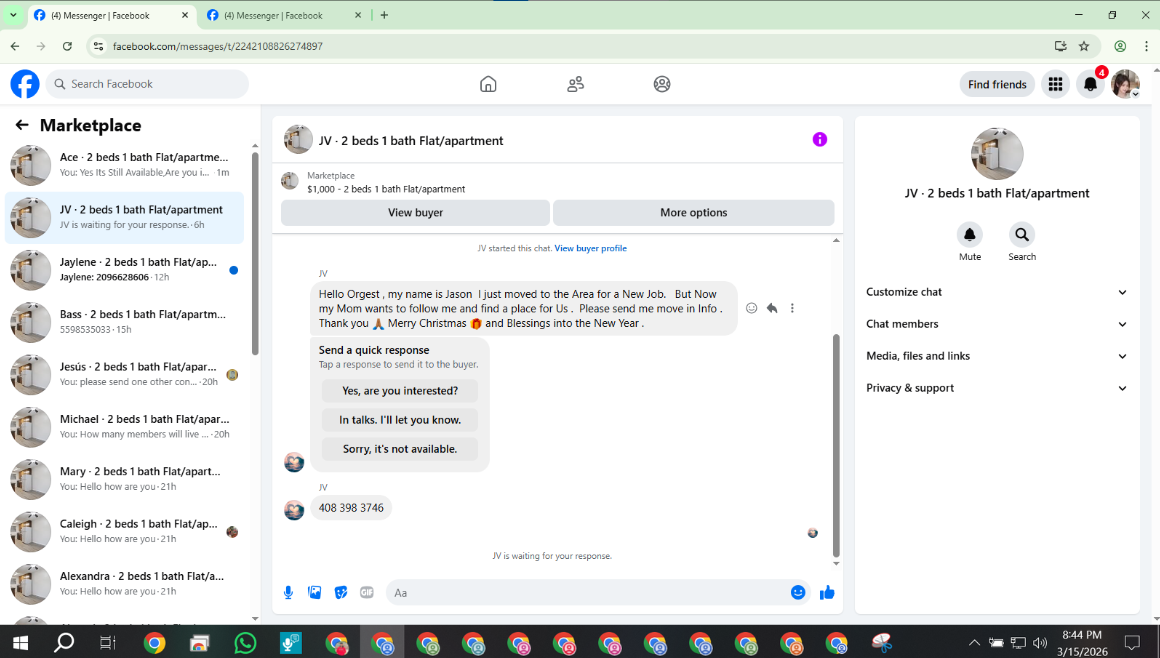Go back using the Marketplace back arrow
The width and height of the screenshot is (1160, 658).
click(22, 125)
